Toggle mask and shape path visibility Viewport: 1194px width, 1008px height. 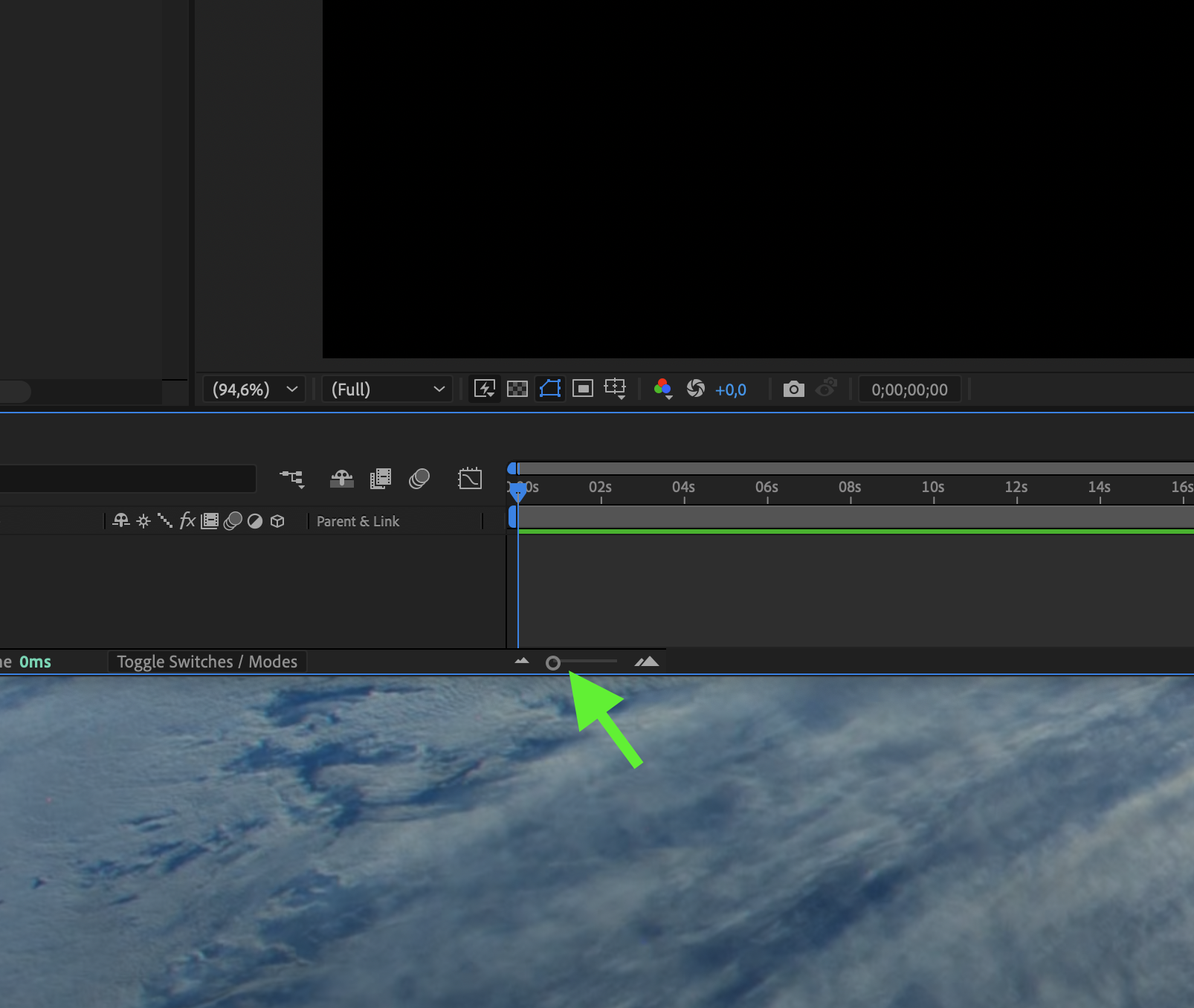coord(549,388)
